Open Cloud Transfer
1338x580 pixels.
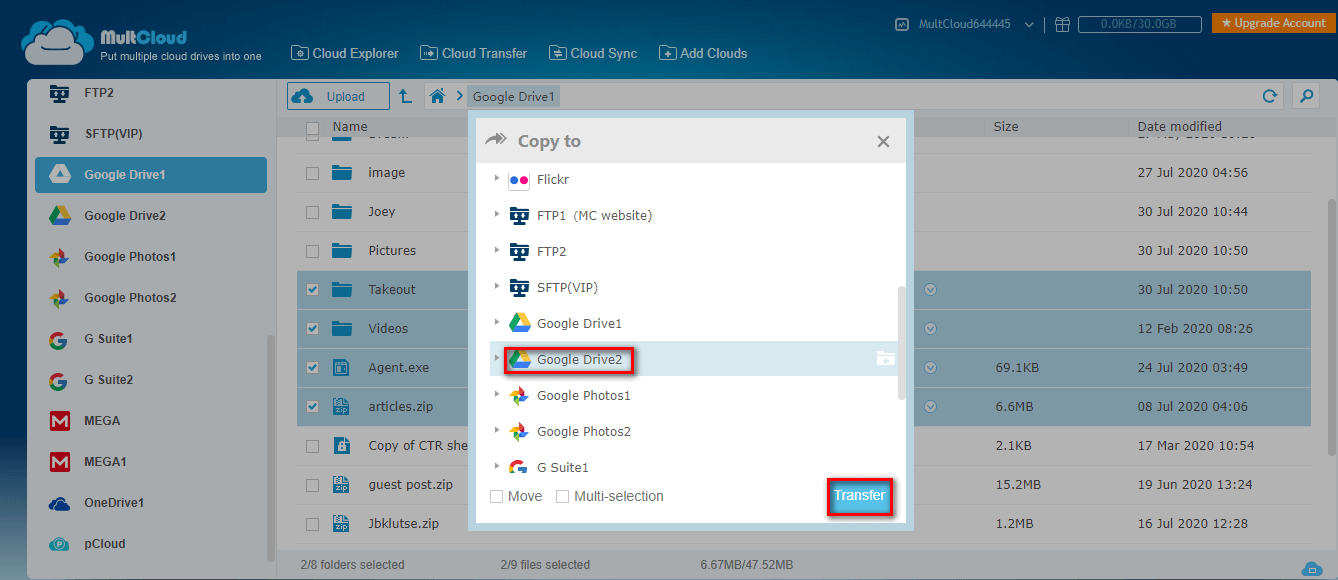473,53
